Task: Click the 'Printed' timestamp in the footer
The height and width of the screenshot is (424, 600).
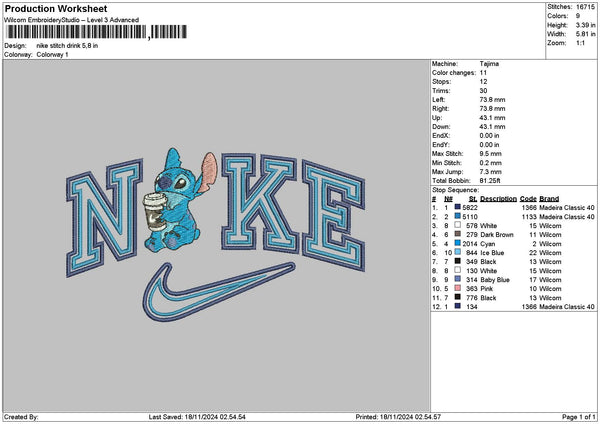Action: (398, 417)
